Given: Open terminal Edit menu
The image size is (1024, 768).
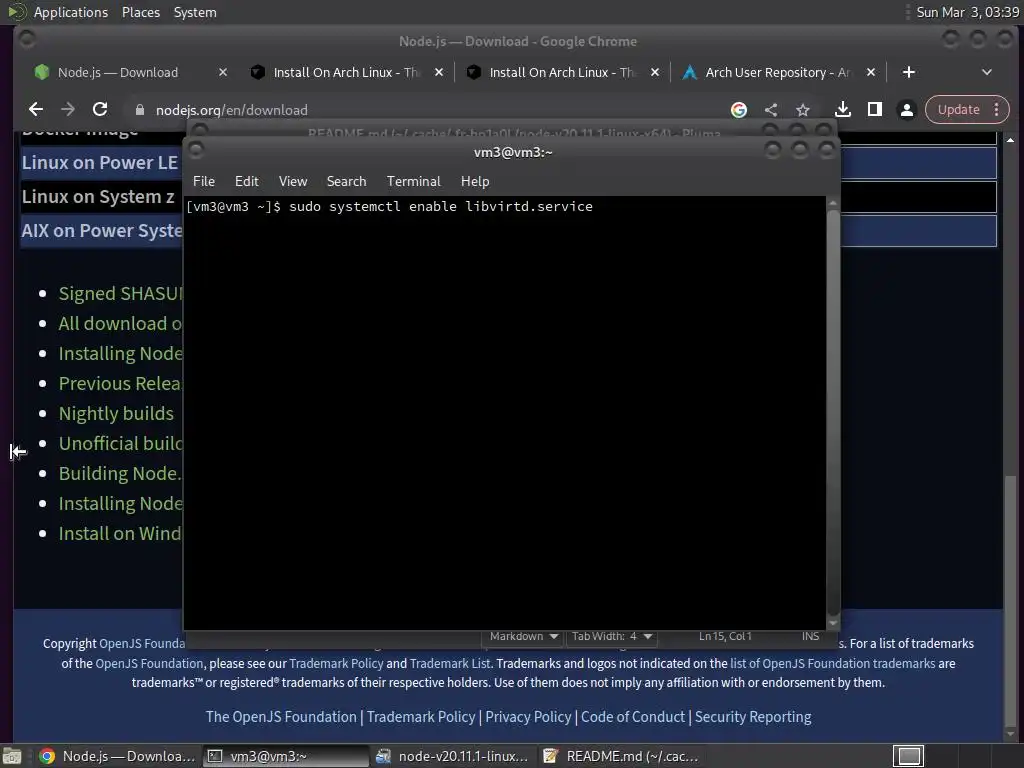Looking at the screenshot, I should [x=247, y=182].
